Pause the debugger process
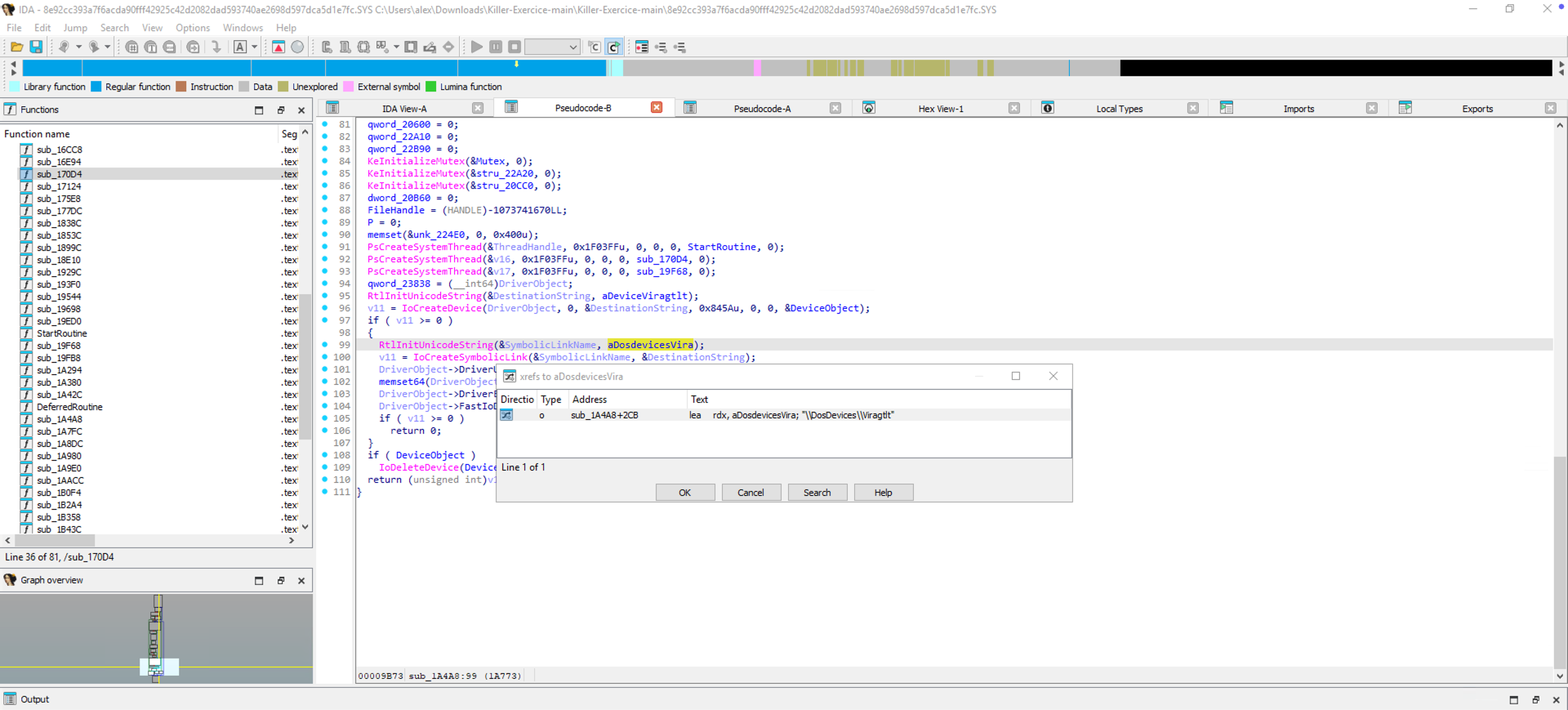 tap(496, 47)
